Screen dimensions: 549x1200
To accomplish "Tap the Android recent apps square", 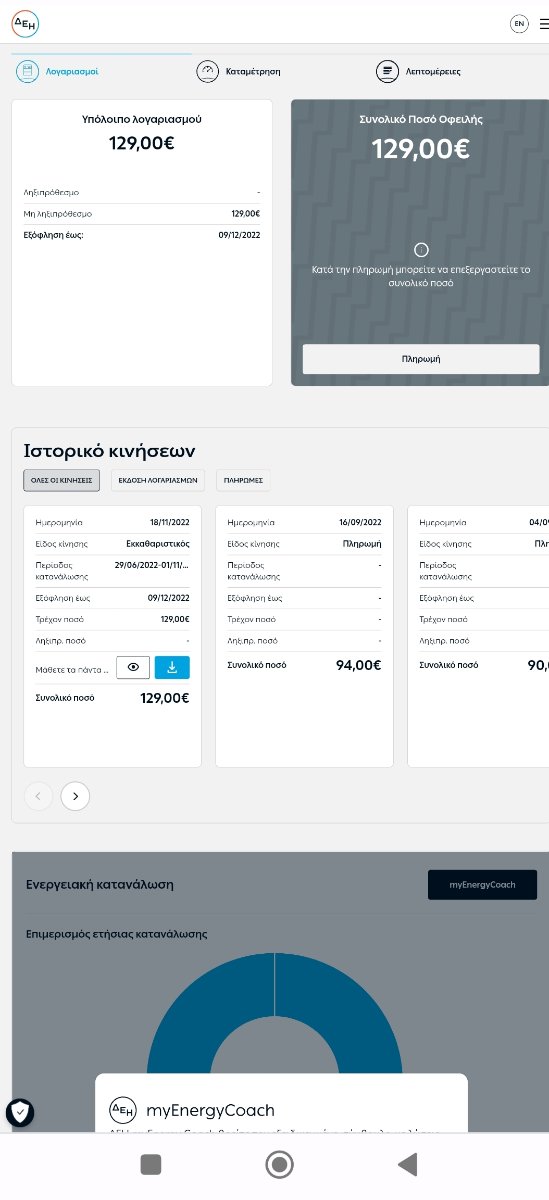I will [x=151, y=1164].
